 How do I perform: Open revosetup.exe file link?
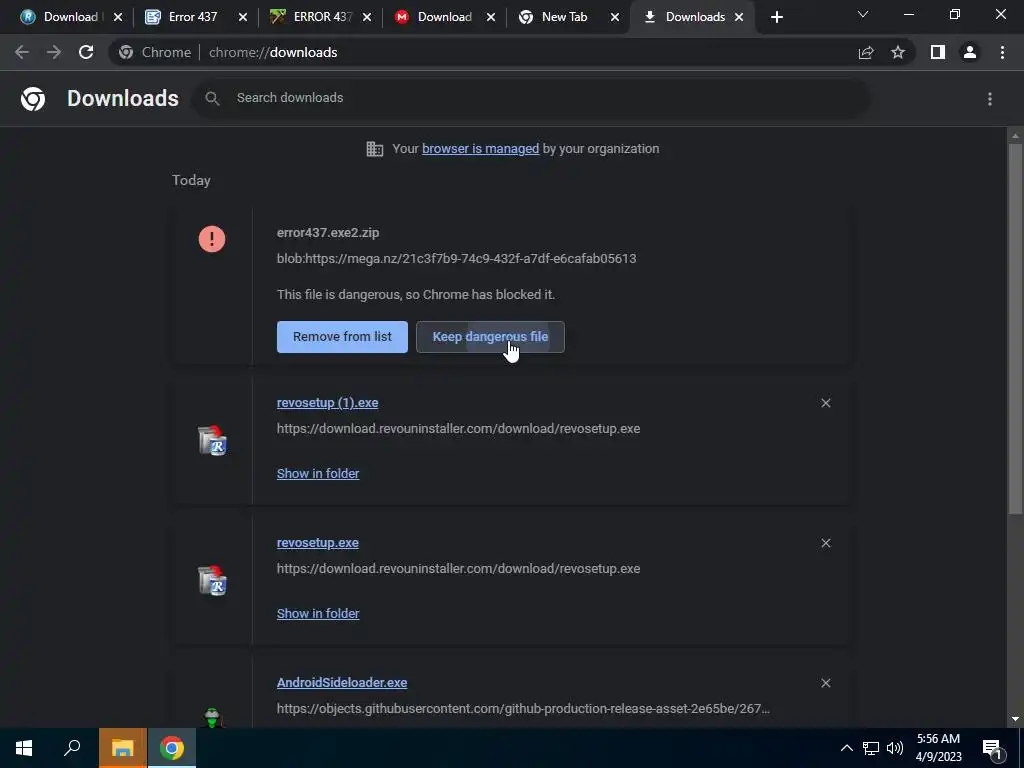click(x=317, y=543)
